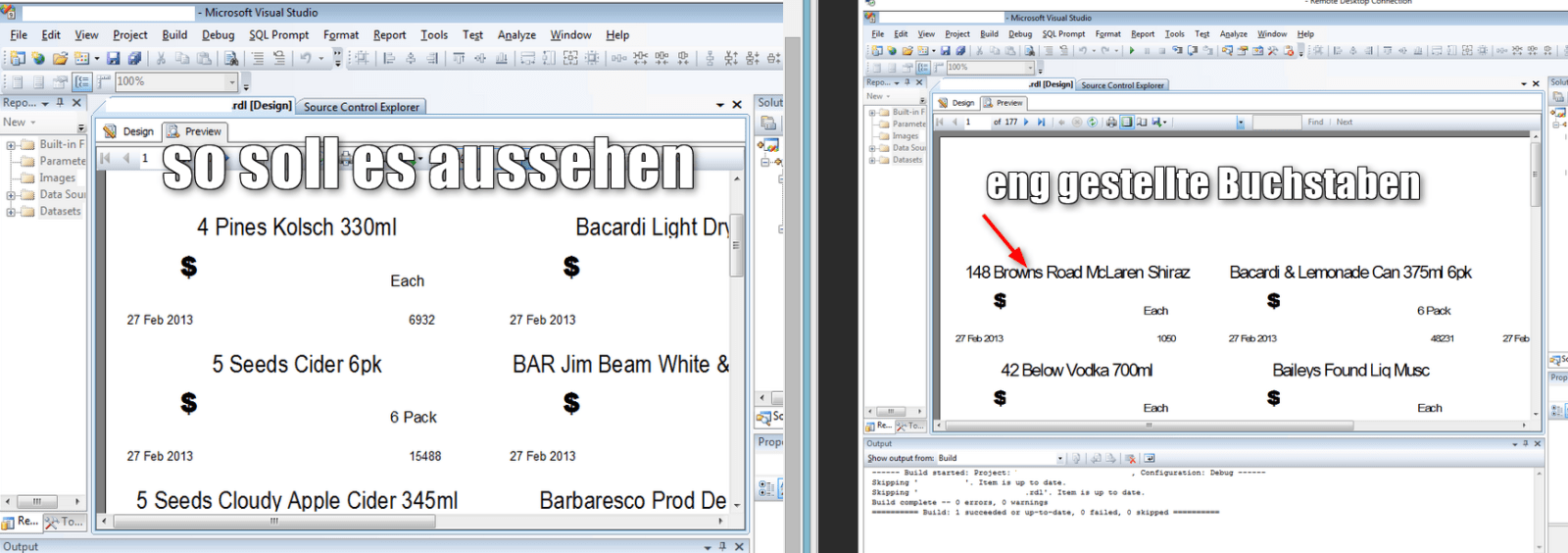
Task: Click Undo arrow icon in left window toolbar
Action: coord(305,58)
